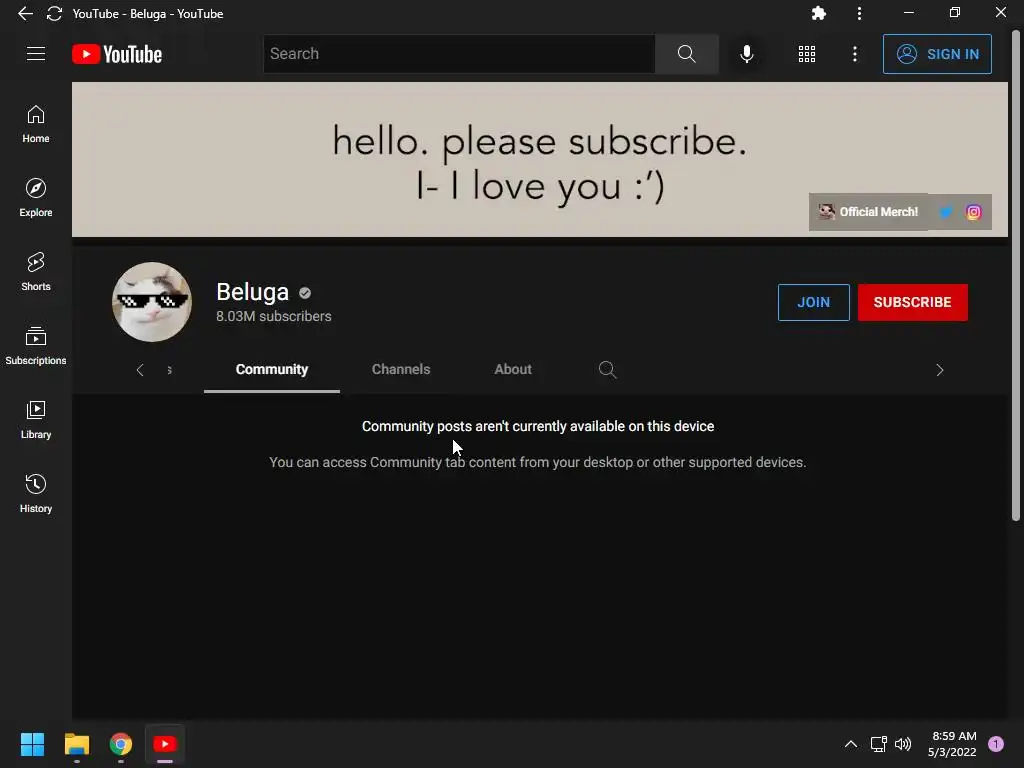Open the clock showing 8:59 AM
1024x768 pixels.
tap(952, 744)
